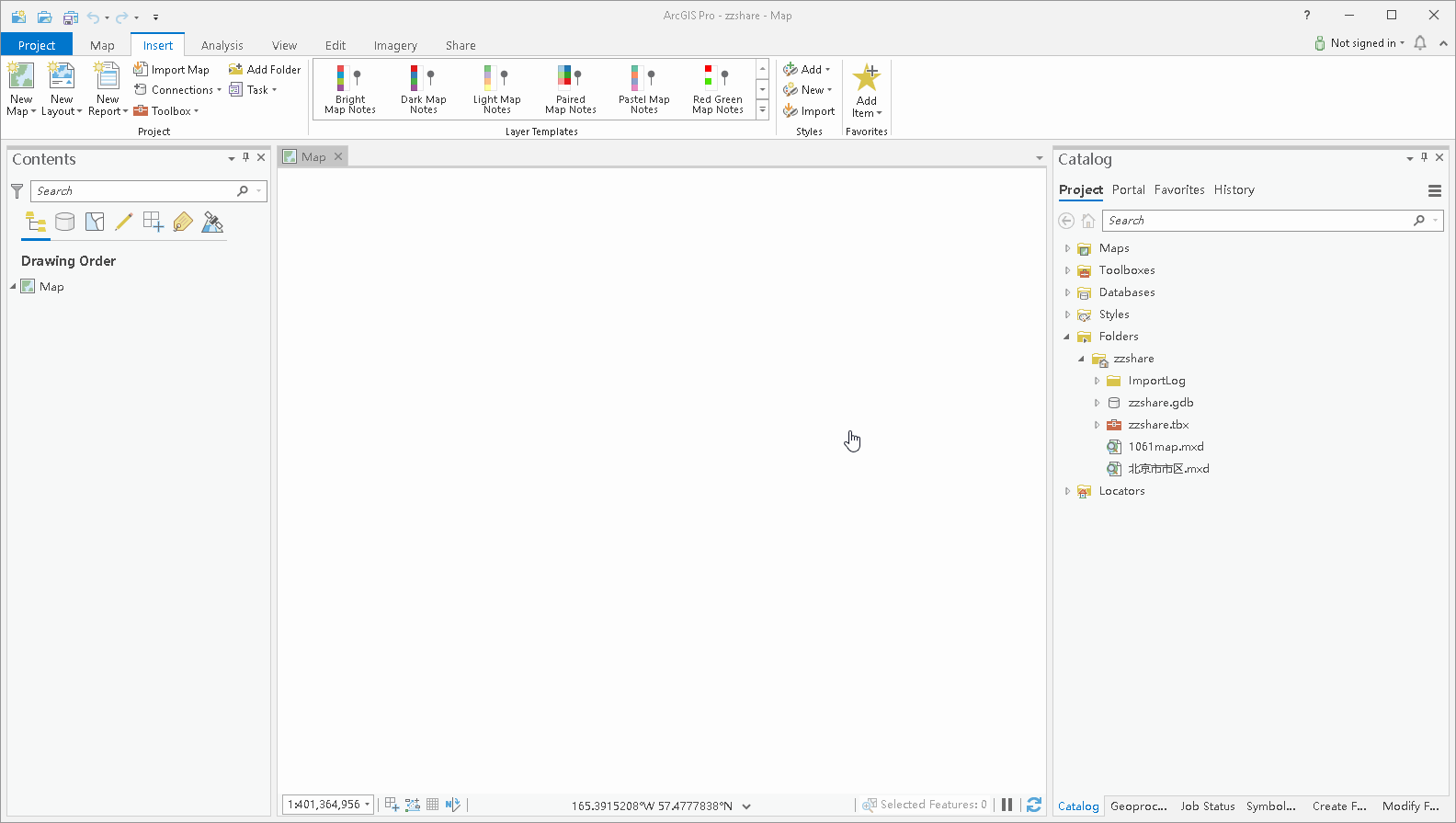Save project in quick access toolbar
This screenshot has width=1456, height=823.
tap(70, 17)
